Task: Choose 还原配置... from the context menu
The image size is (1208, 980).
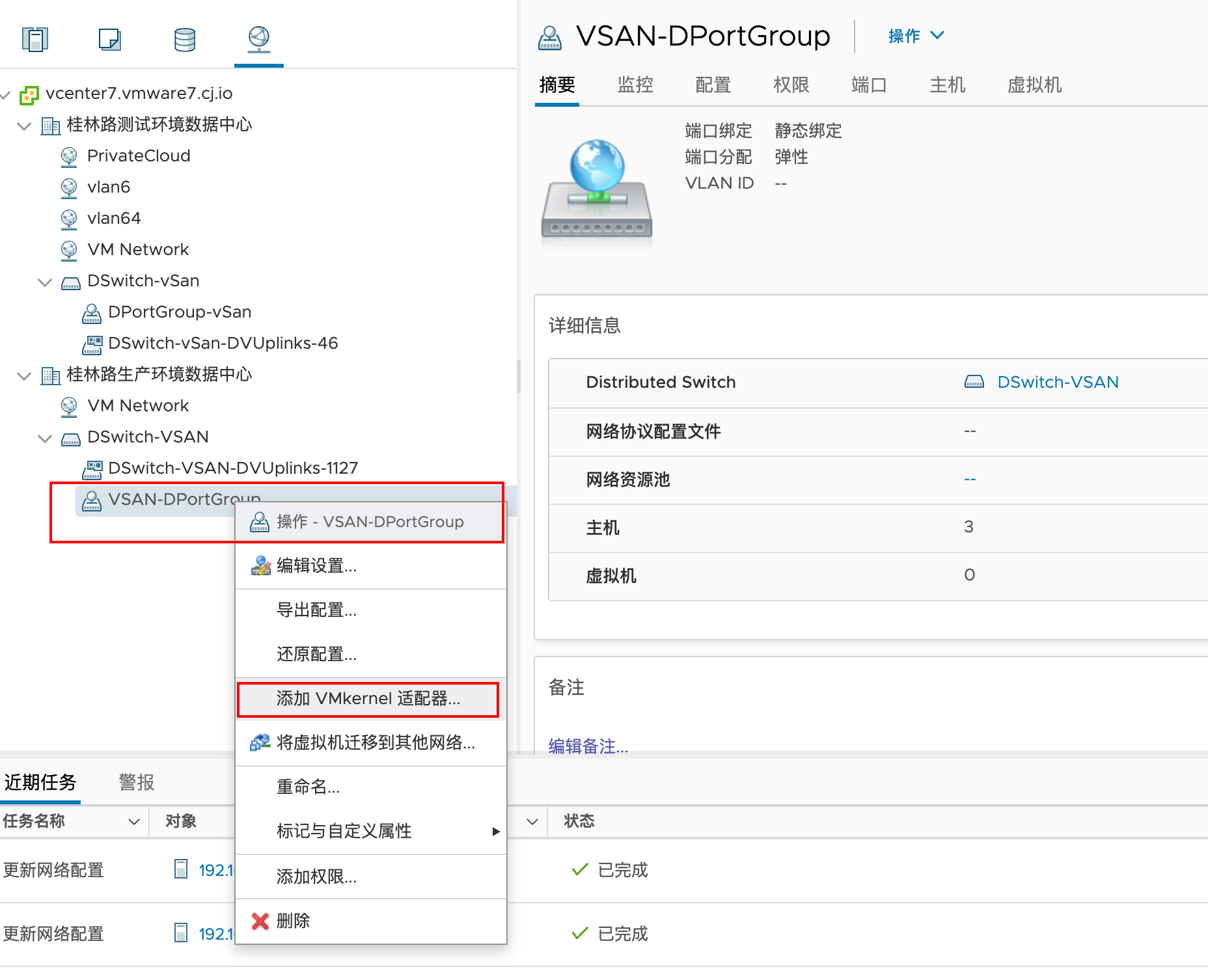Action: tap(371, 654)
